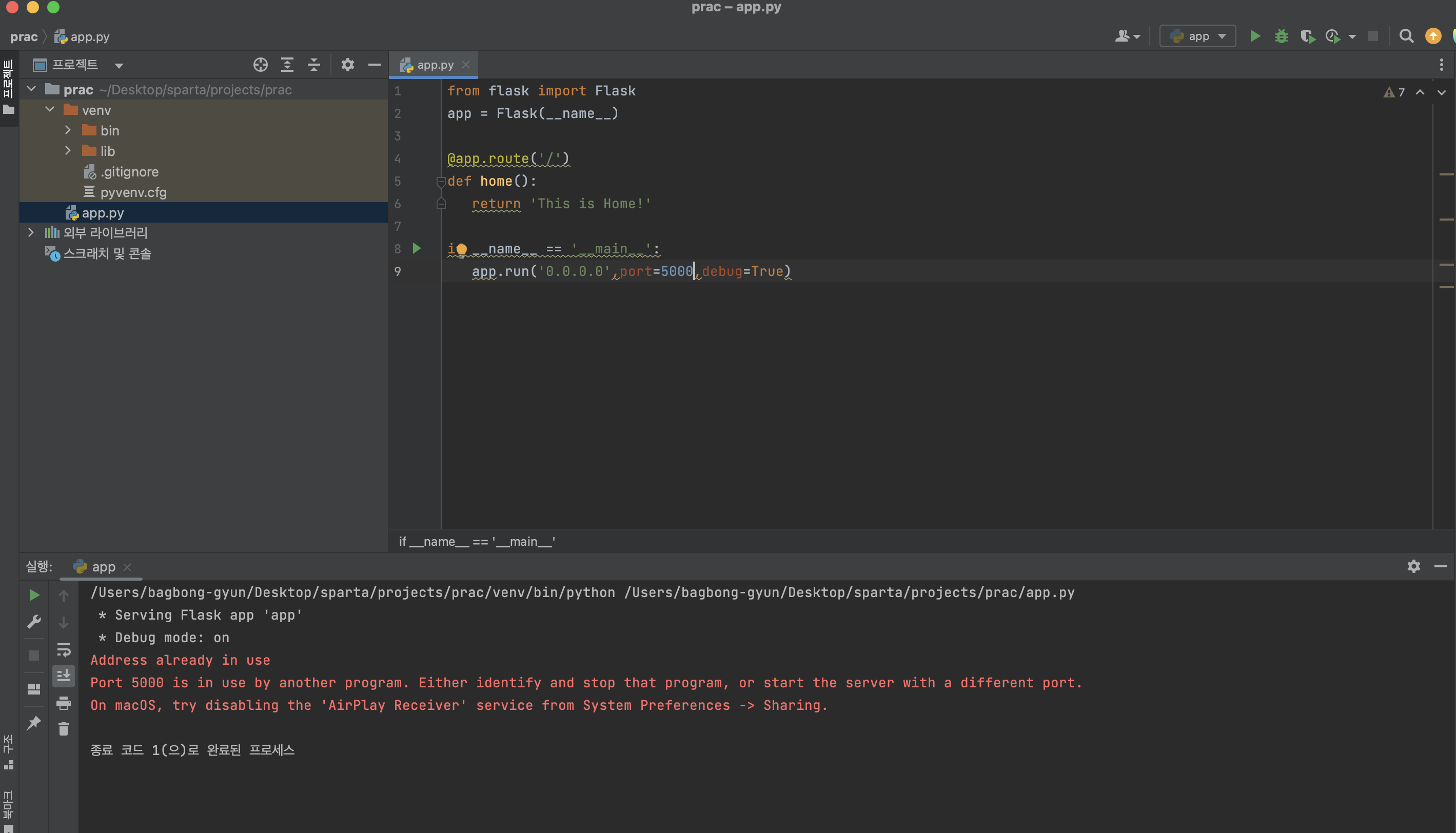The height and width of the screenshot is (833, 1456).
Task: Hide the Run tool window
Action: coord(1441,566)
